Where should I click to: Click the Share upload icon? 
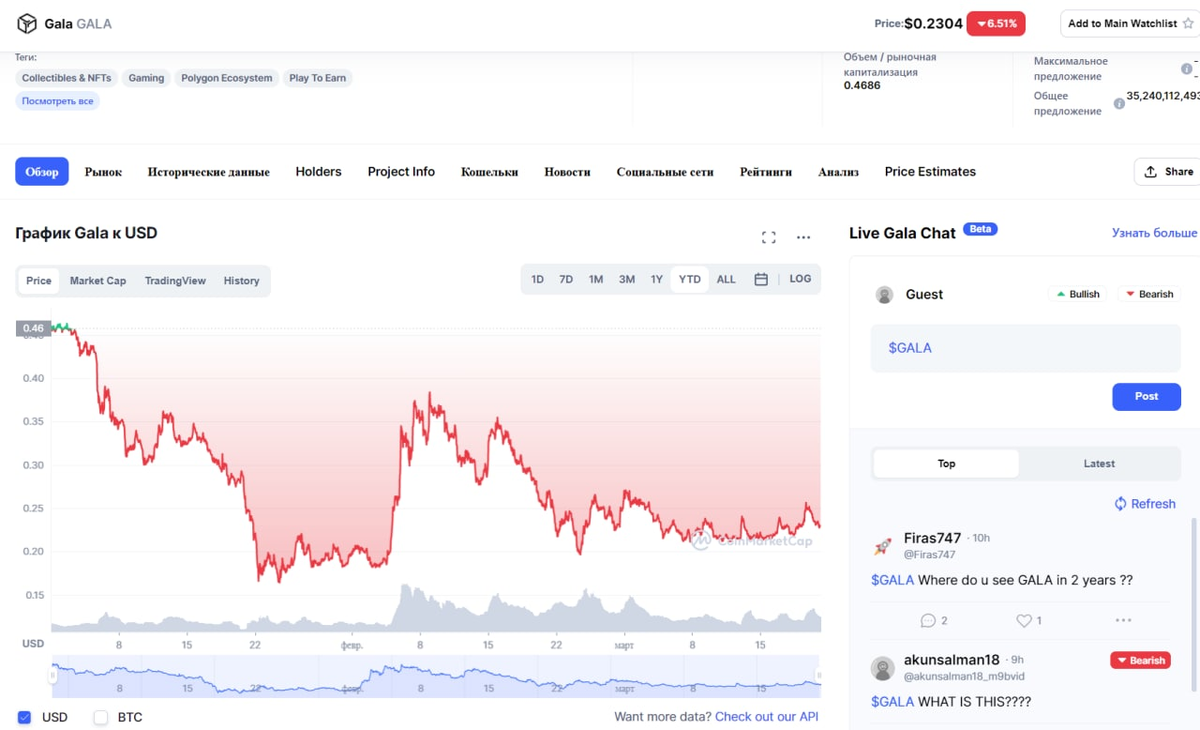click(x=1151, y=172)
